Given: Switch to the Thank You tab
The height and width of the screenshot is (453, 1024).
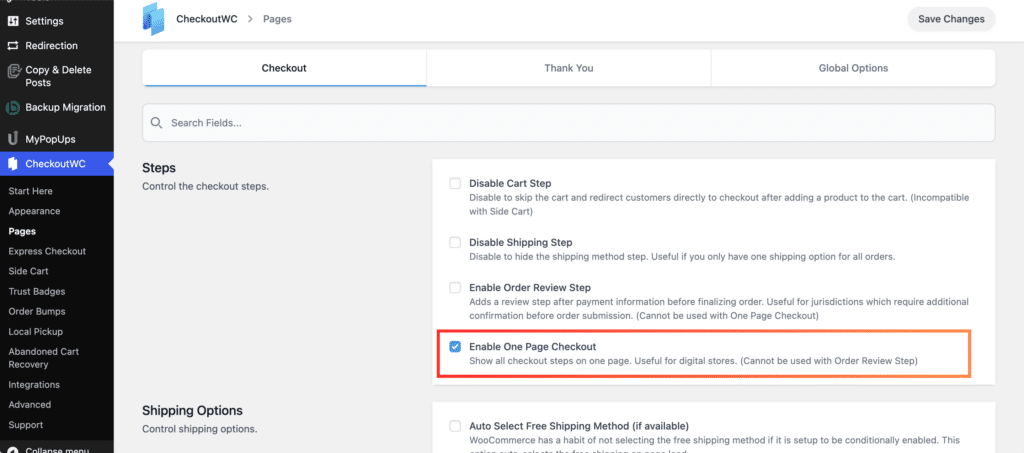Looking at the screenshot, I should (568, 68).
